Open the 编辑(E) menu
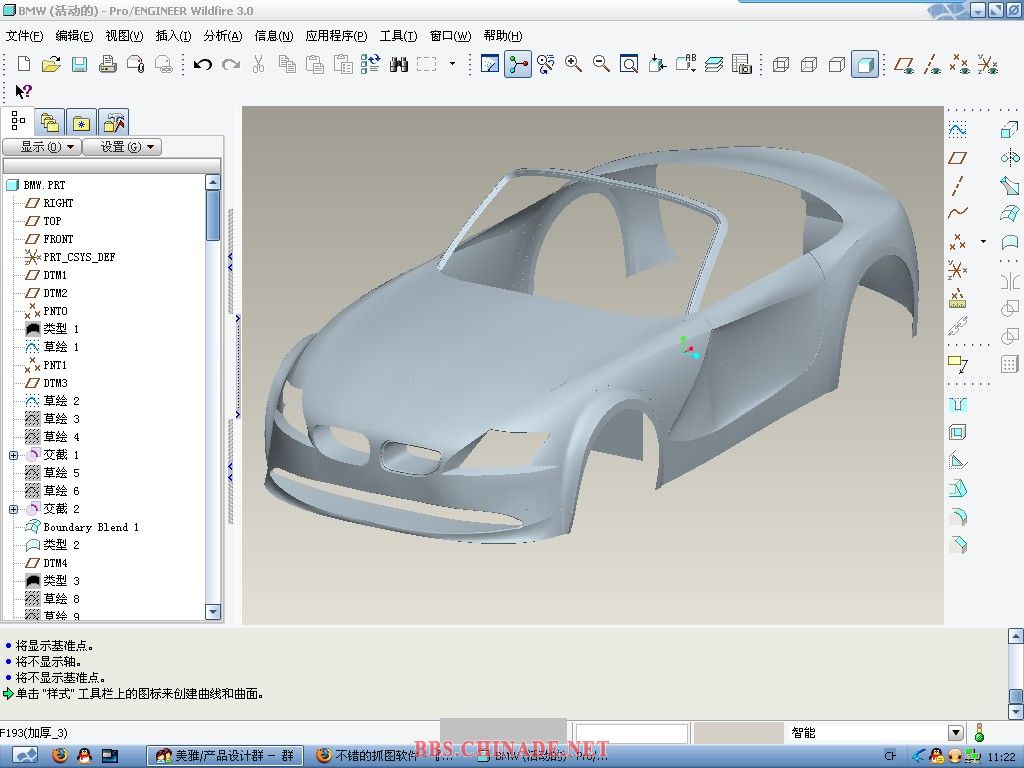1024x768 pixels. [74, 36]
